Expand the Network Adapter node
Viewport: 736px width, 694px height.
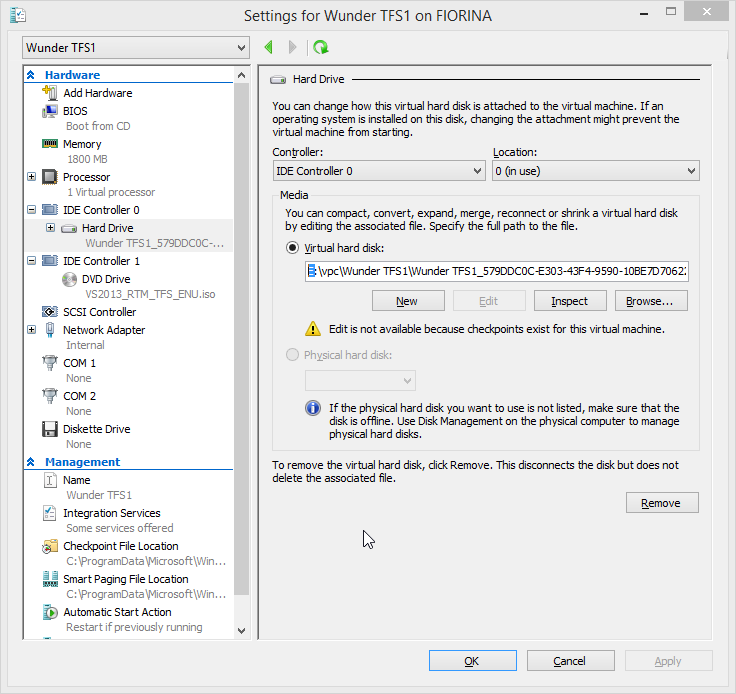click(x=31, y=330)
